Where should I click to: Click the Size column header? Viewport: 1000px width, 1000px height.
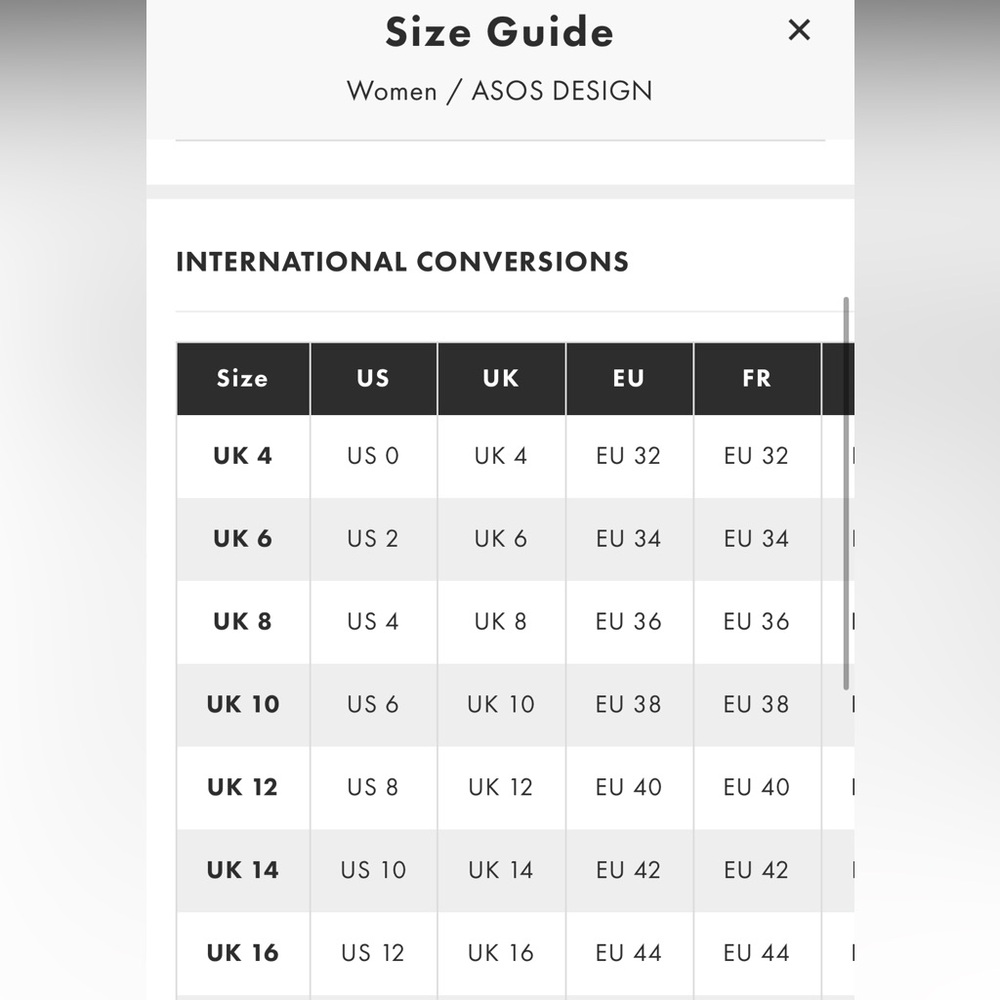pos(243,379)
